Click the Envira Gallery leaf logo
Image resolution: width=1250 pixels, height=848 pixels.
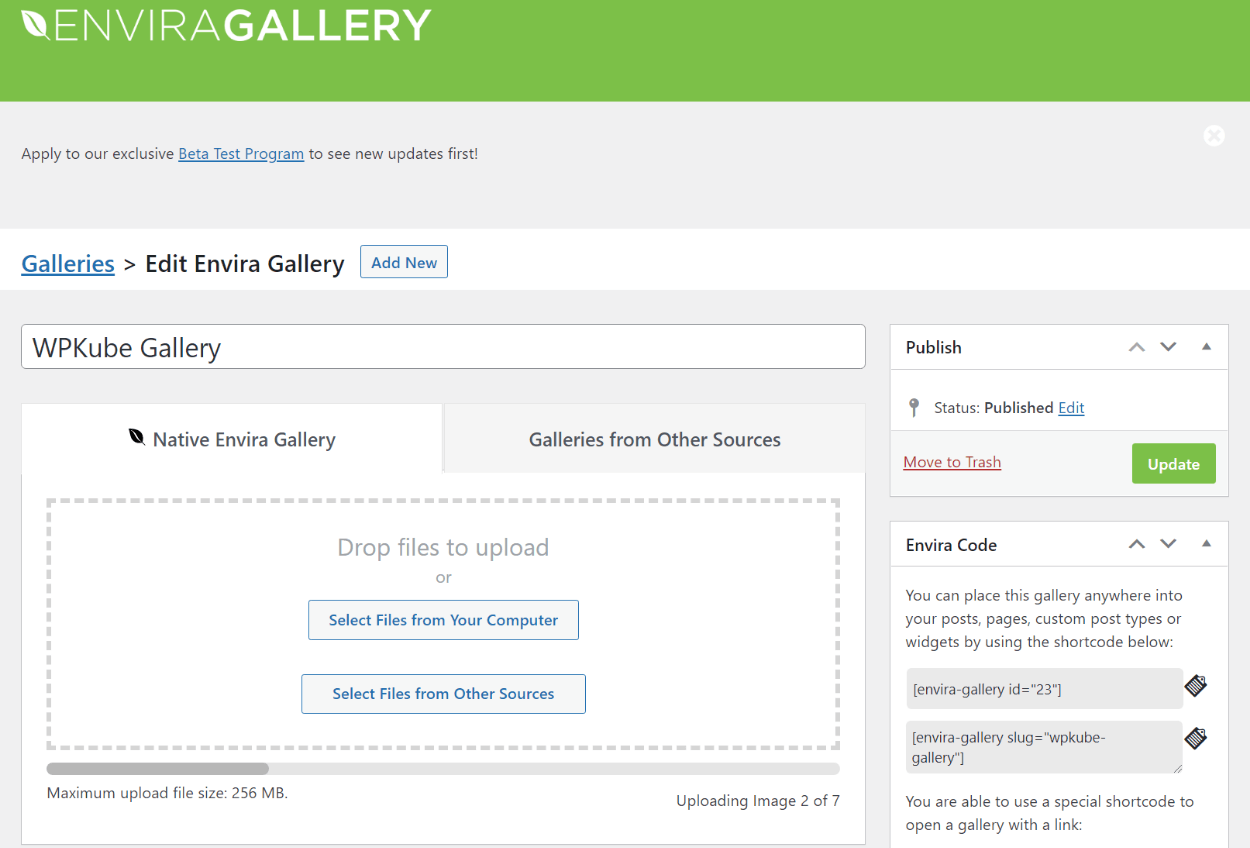pos(226,26)
